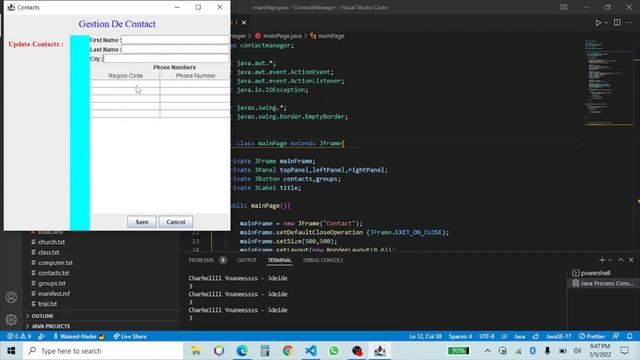Viewport: 640px width, 360px height.
Task: Open groups.txt in the explorer
Action: (x=52, y=283)
